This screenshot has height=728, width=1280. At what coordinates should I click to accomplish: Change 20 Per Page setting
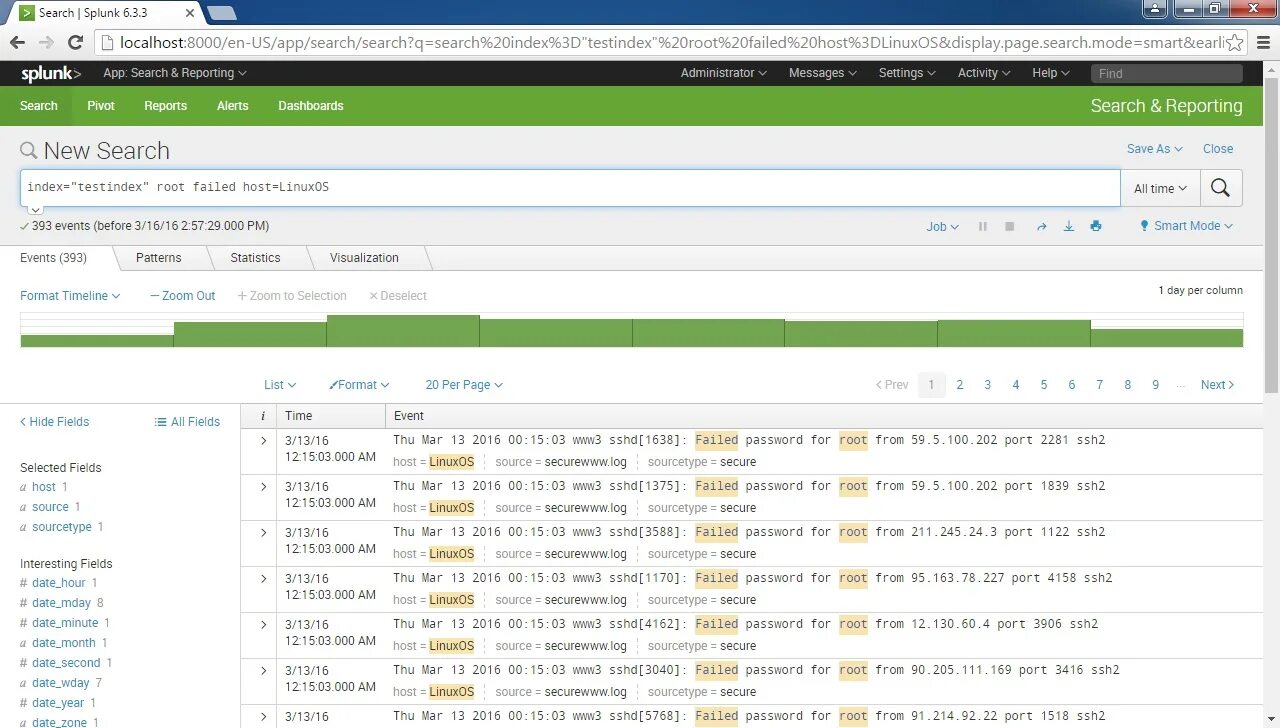tap(464, 385)
